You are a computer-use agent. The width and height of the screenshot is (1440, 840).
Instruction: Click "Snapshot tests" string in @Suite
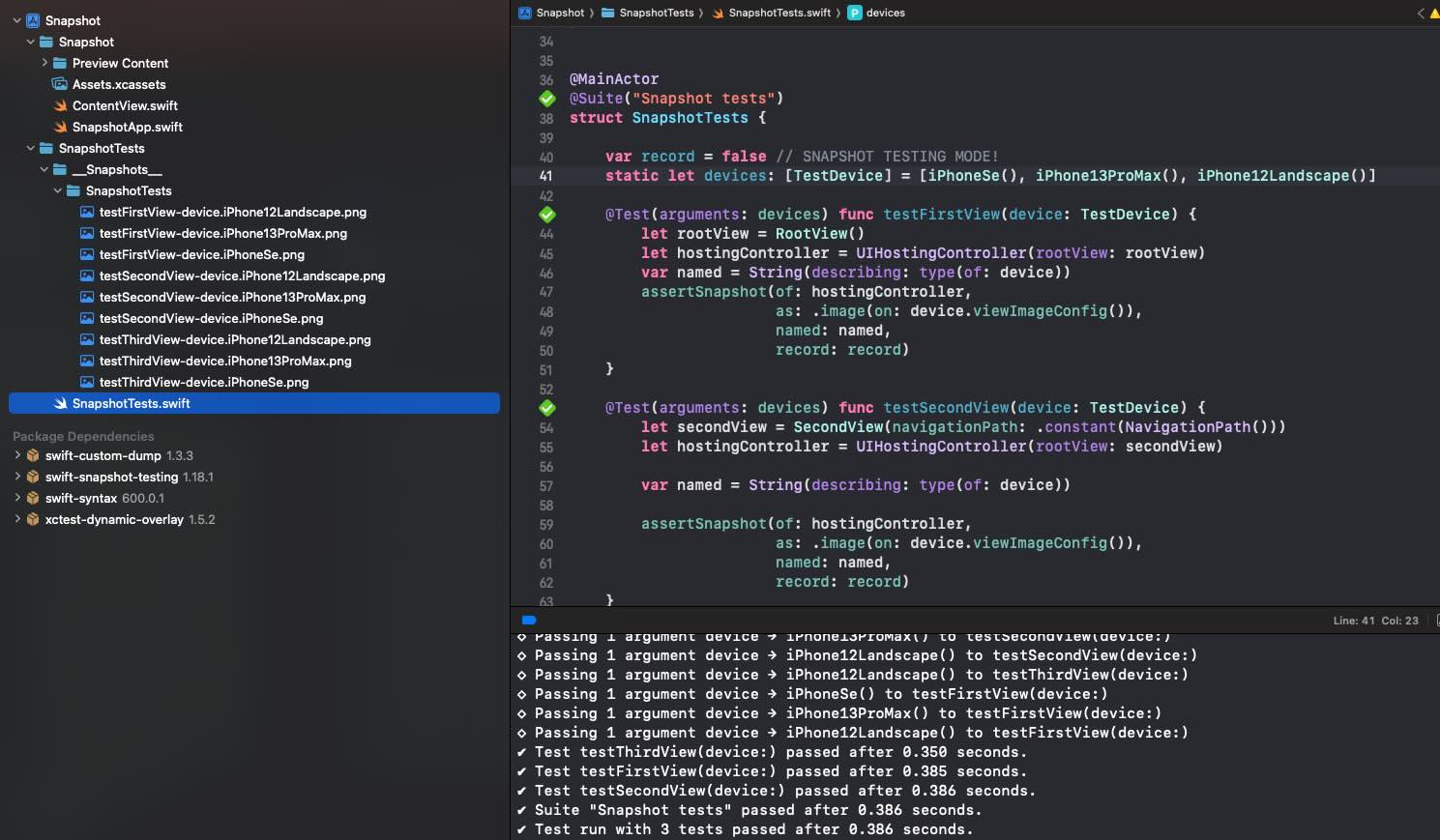point(703,99)
